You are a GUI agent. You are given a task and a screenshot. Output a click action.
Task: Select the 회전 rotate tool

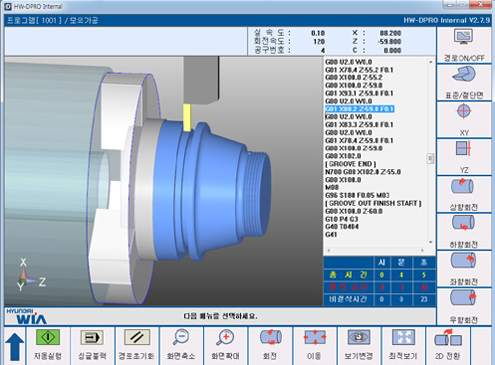pyautogui.click(x=270, y=337)
